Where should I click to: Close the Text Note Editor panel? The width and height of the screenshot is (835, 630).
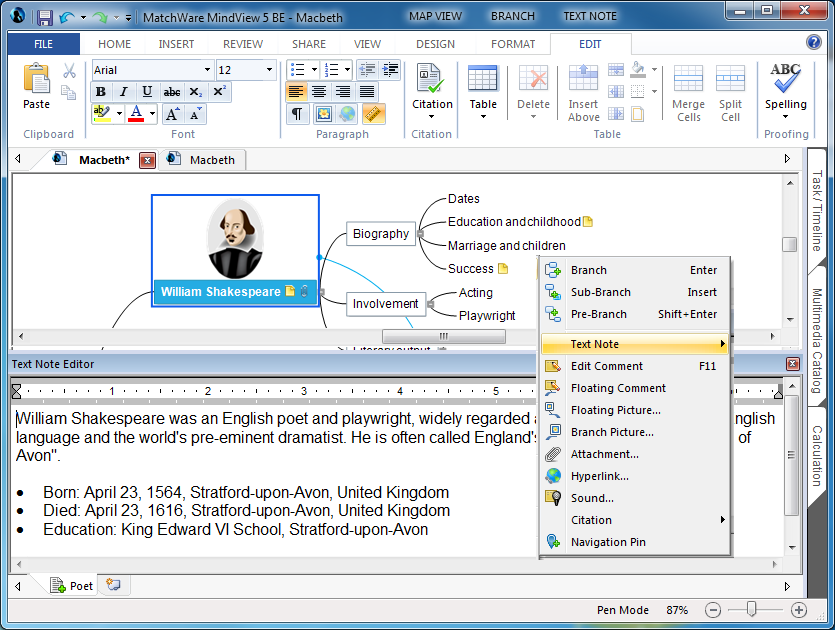click(793, 364)
